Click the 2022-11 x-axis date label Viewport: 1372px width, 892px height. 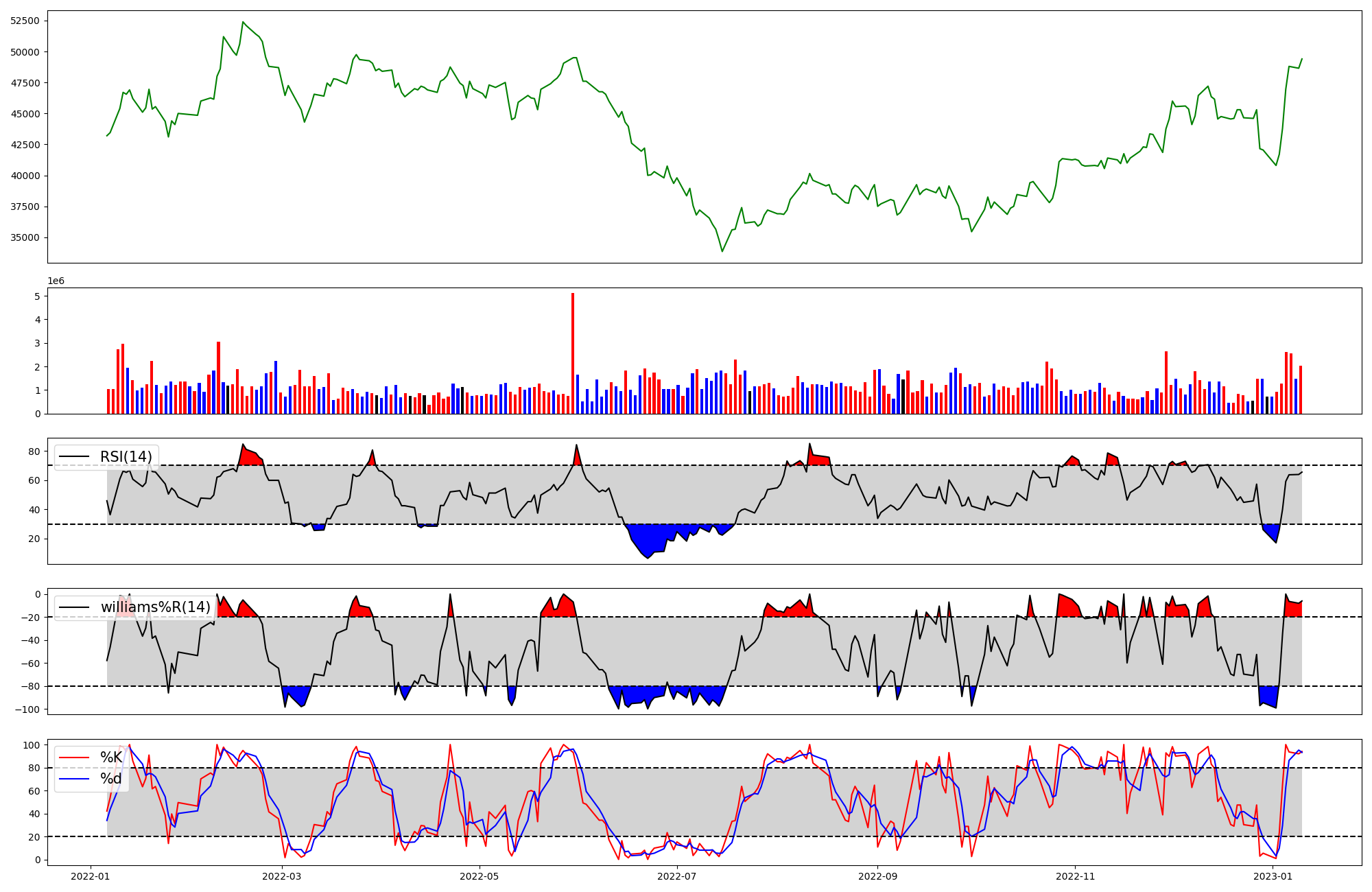[1076, 876]
